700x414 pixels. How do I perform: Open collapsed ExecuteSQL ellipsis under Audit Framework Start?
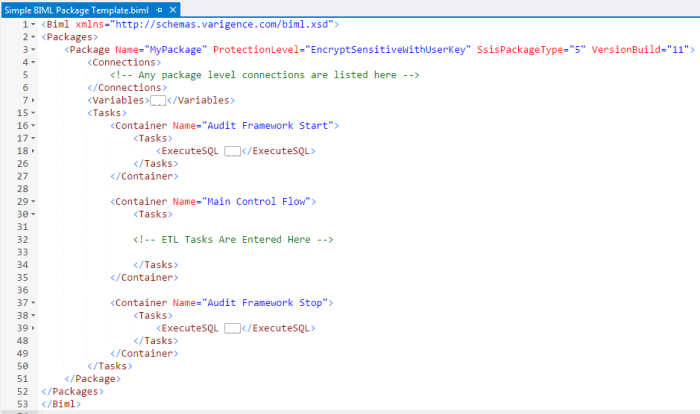tap(232, 151)
